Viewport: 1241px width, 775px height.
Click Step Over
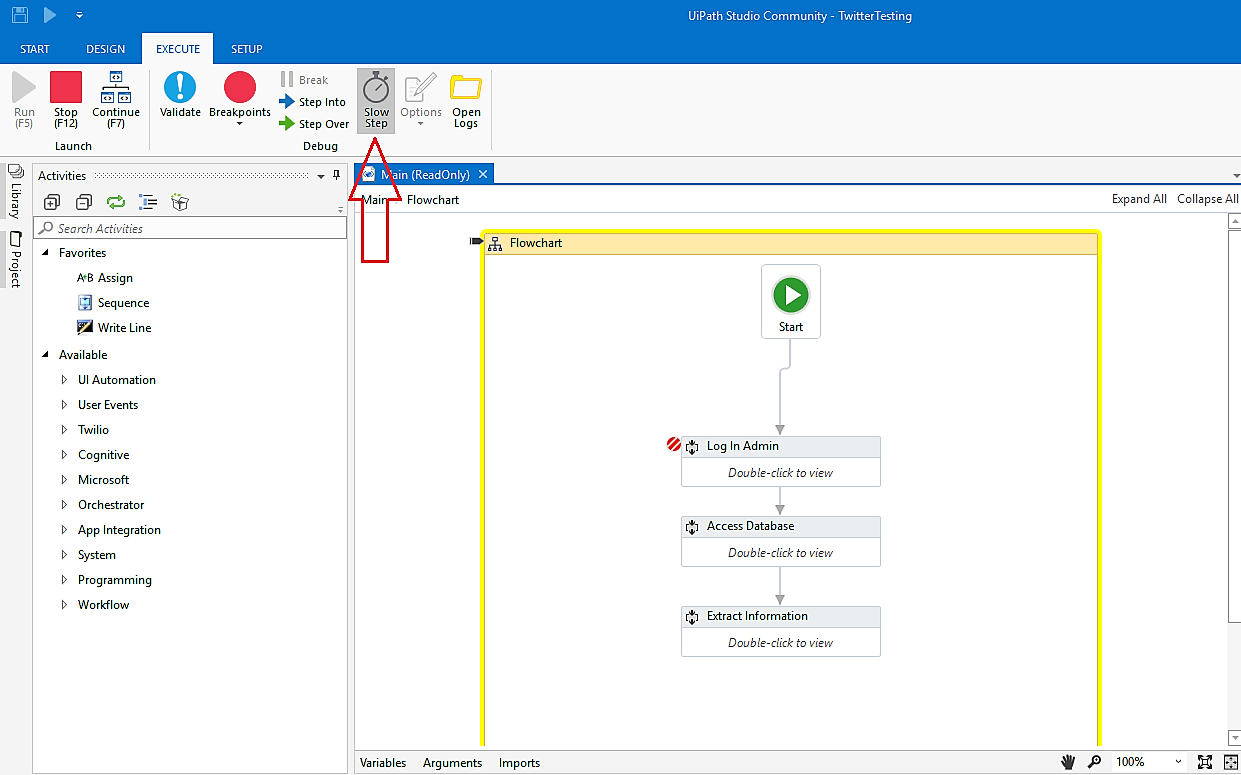(314, 124)
